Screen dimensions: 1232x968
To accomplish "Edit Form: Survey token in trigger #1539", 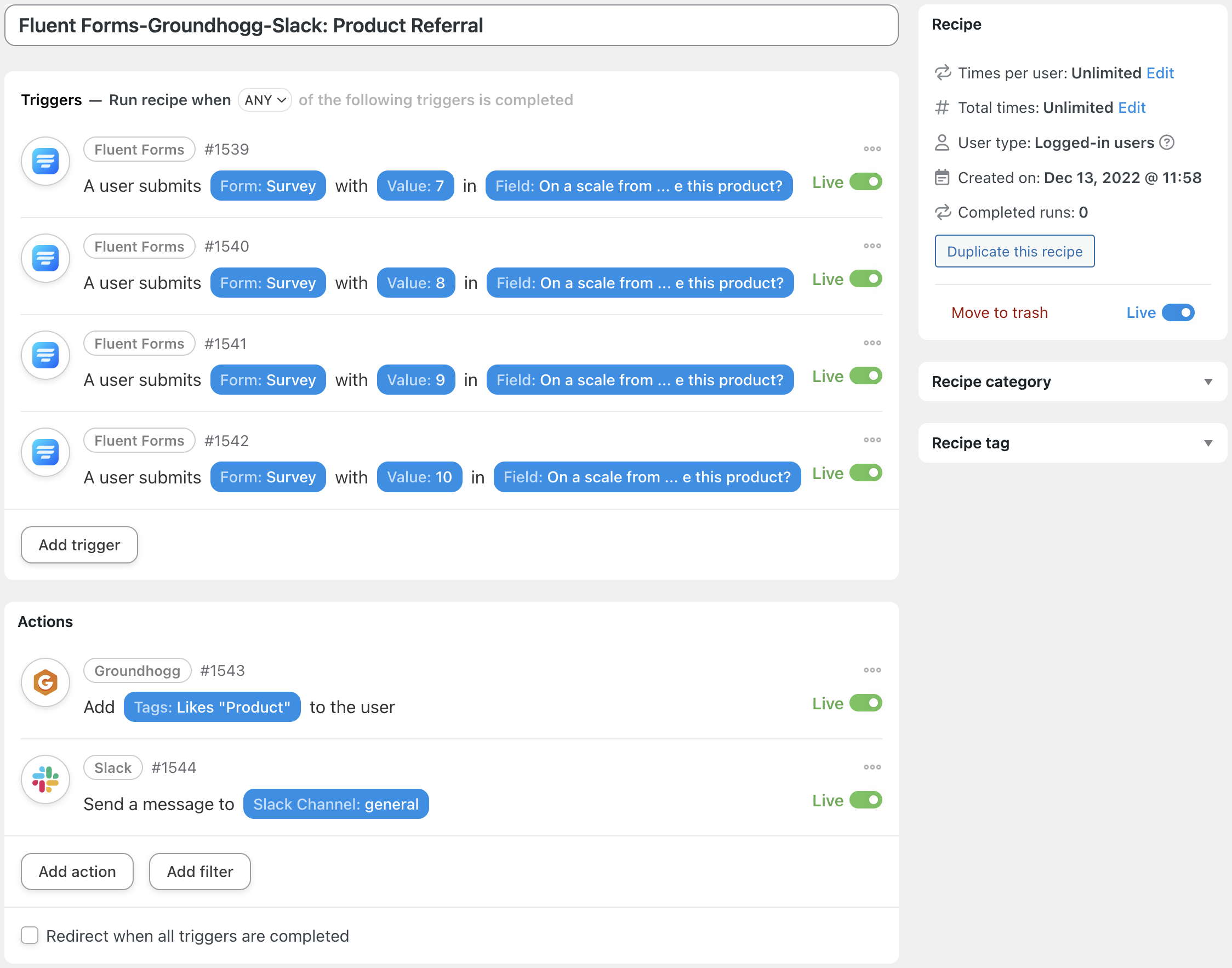I will coord(267,186).
